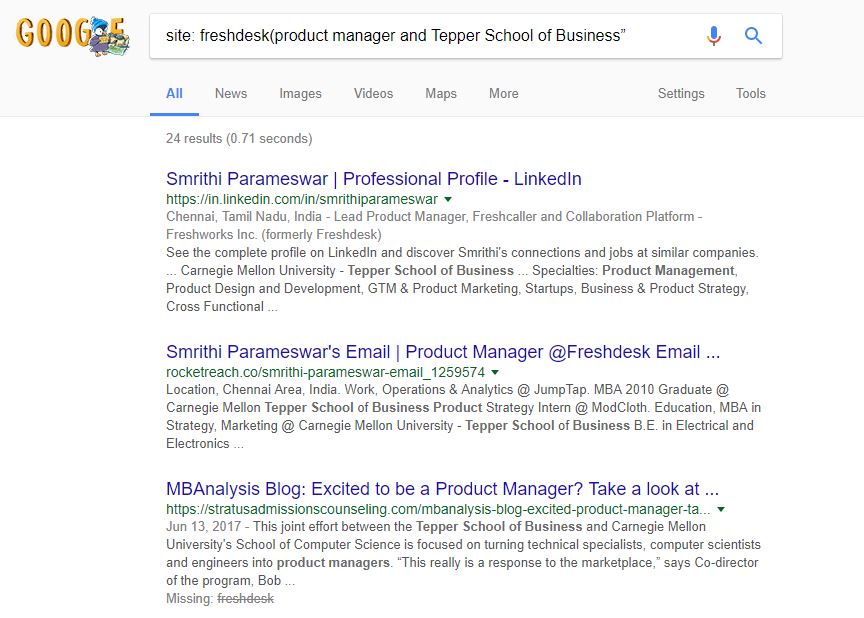The image size is (864, 618).
Task: Click the Google doodle logo
Action: pyautogui.click(x=73, y=36)
